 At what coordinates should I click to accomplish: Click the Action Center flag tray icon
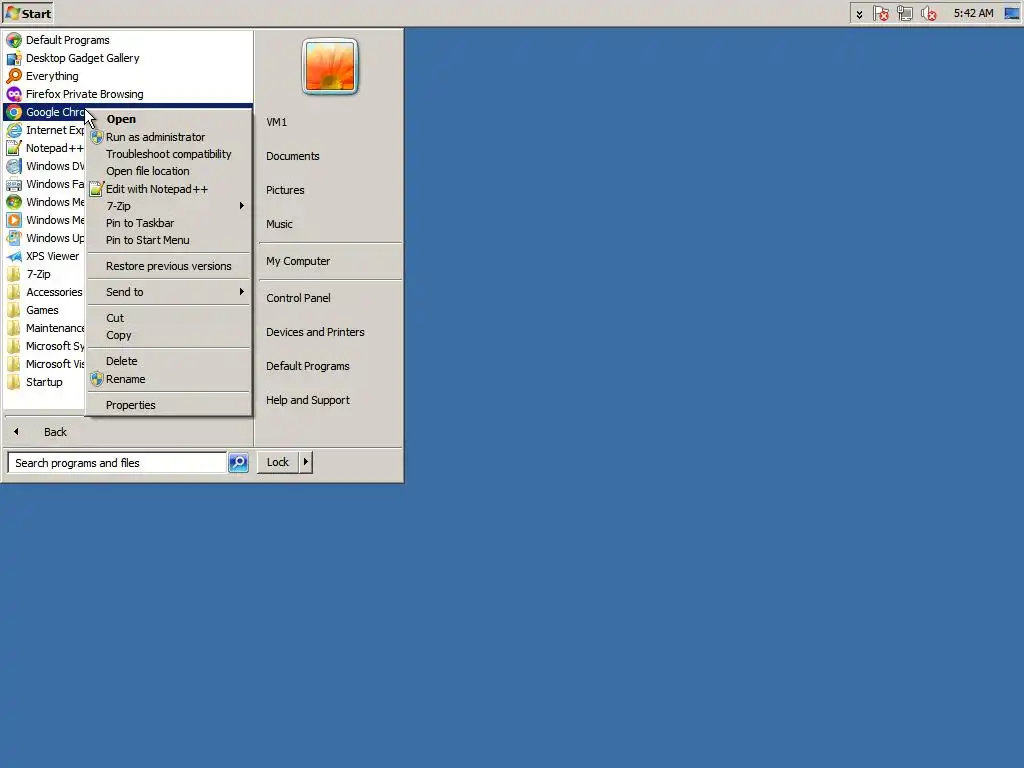[x=881, y=13]
